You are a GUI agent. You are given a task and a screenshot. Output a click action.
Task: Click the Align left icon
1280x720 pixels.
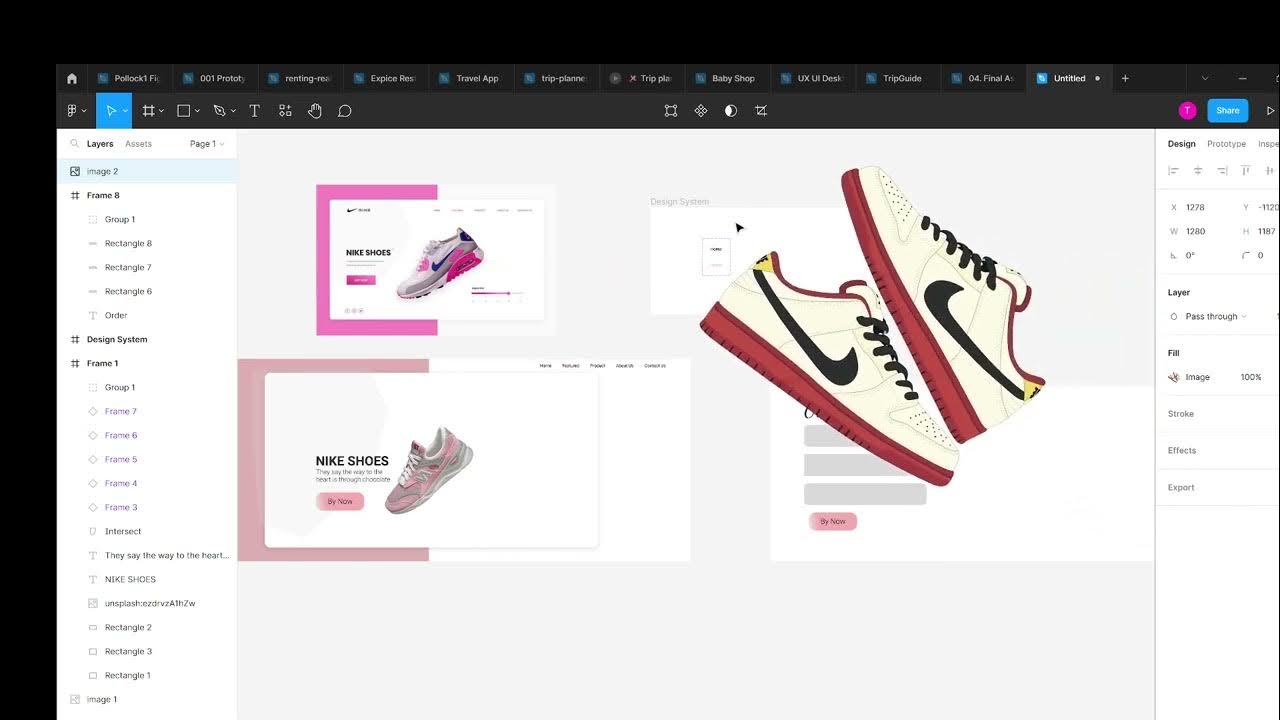pyautogui.click(x=1174, y=171)
